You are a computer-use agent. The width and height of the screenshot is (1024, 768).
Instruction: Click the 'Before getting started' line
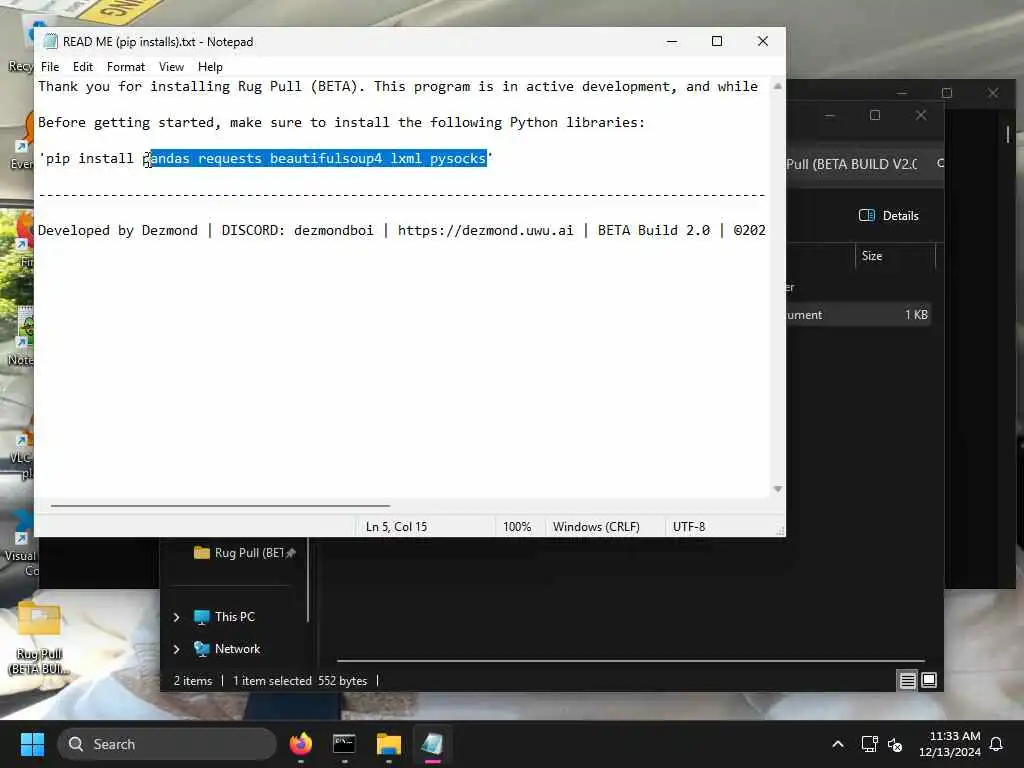tap(341, 122)
